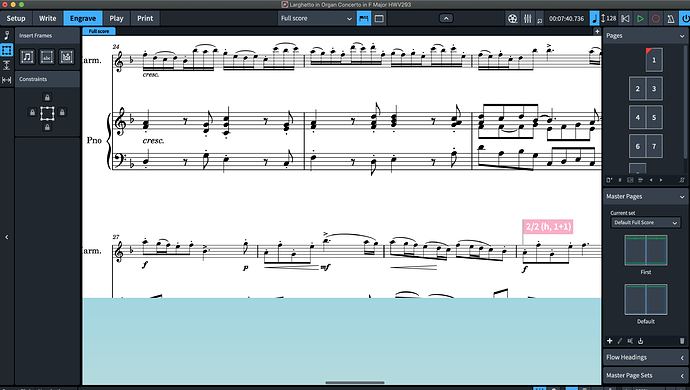Screen dimensions: 690x390
Task: Collapse the Pages panel section
Action: 682,36
